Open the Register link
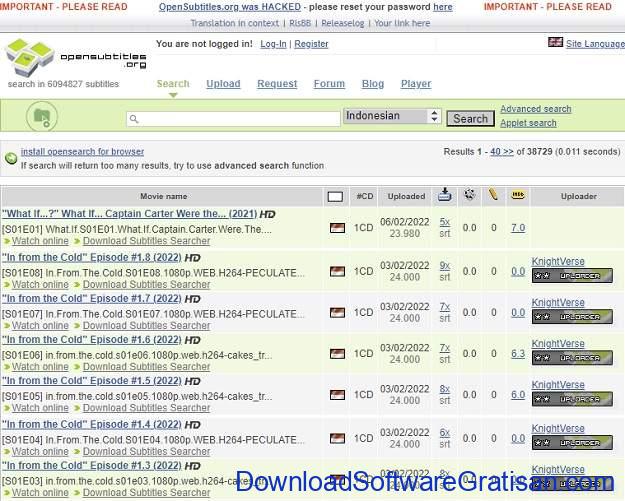This screenshot has width=625, height=501. pos(311,44)
